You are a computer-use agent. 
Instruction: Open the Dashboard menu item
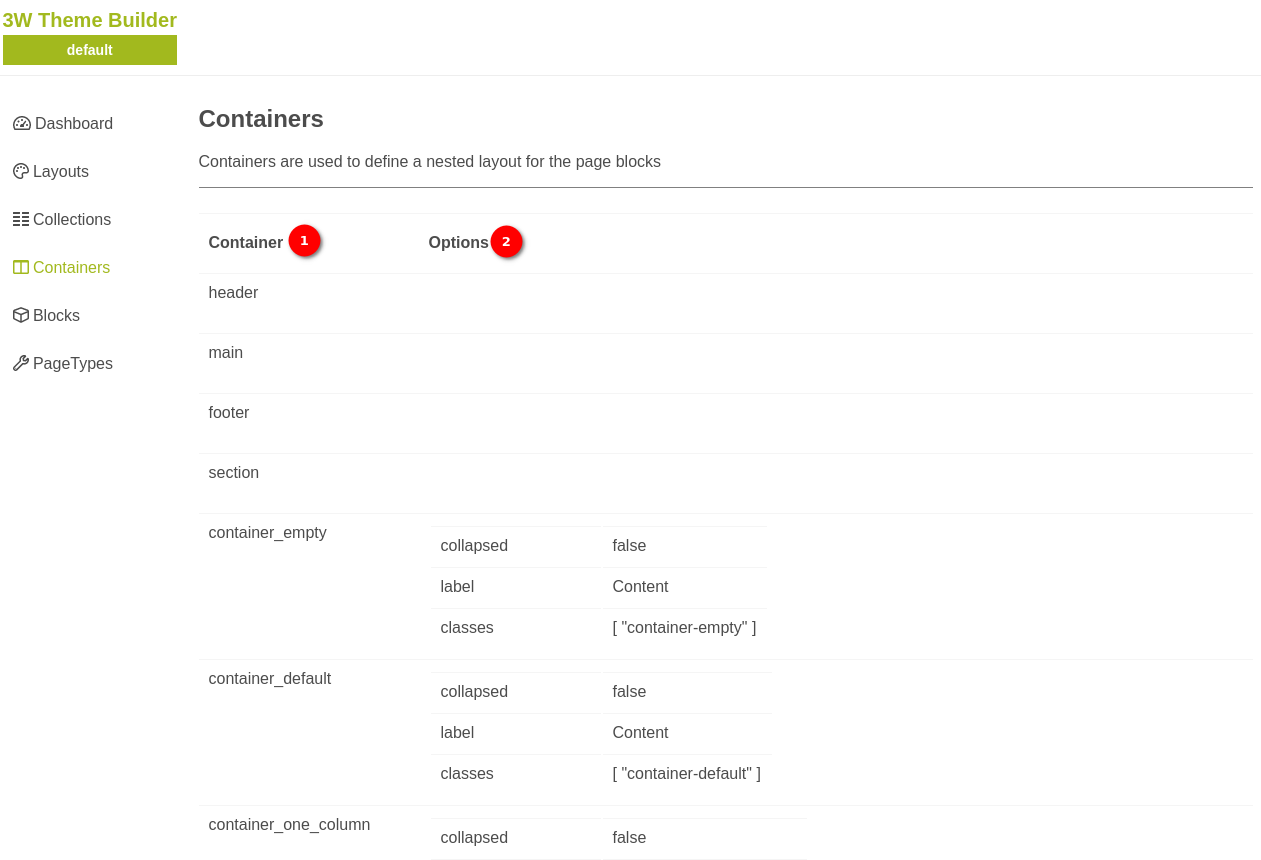(73, 124)
